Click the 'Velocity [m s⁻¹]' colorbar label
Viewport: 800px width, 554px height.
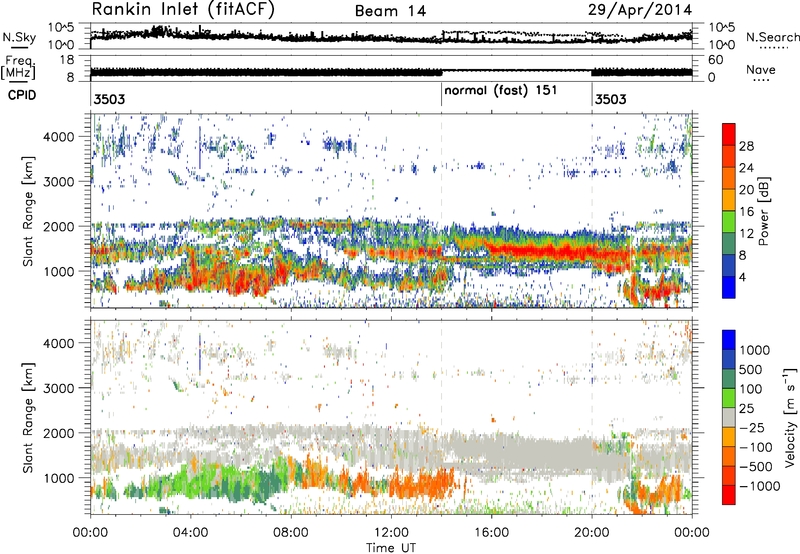[790, 417]
